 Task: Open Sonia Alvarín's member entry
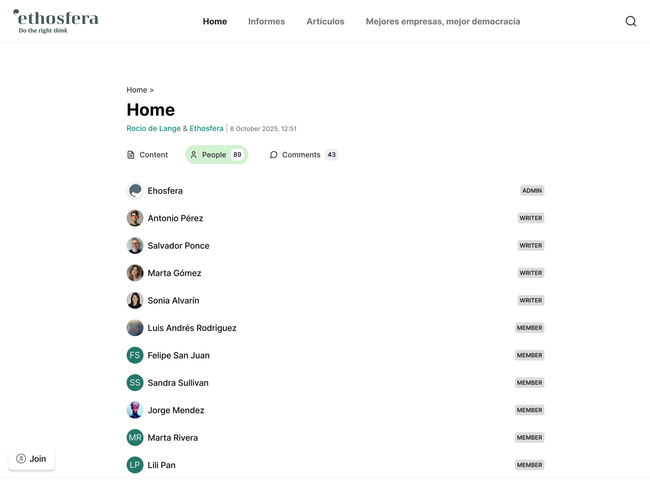pos(173,301)
